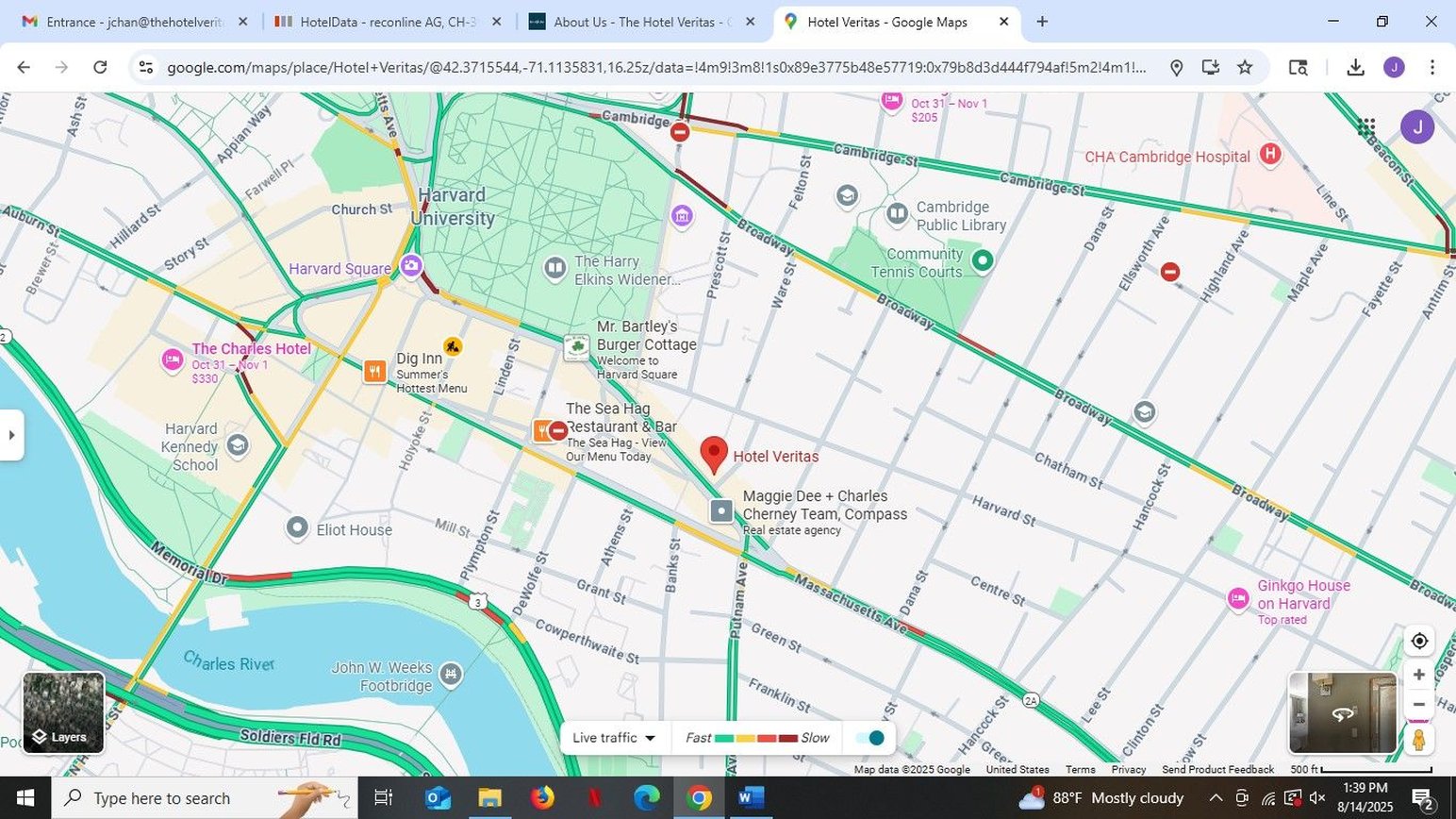This screenshot has width=1456, height=819.
Task: Click the Hotel Veritas red map pin
Action: pyautogui.click(x=714, y=455)
